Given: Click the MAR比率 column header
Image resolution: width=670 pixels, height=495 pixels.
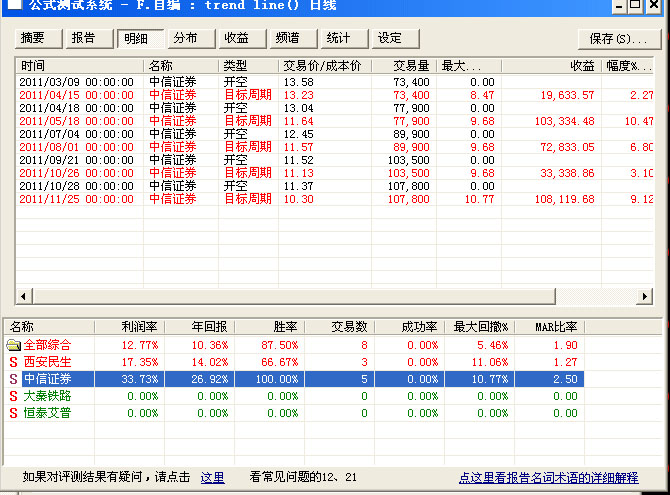Looking at the screenshot, I should pyautogui.click(x=550, y=327).
